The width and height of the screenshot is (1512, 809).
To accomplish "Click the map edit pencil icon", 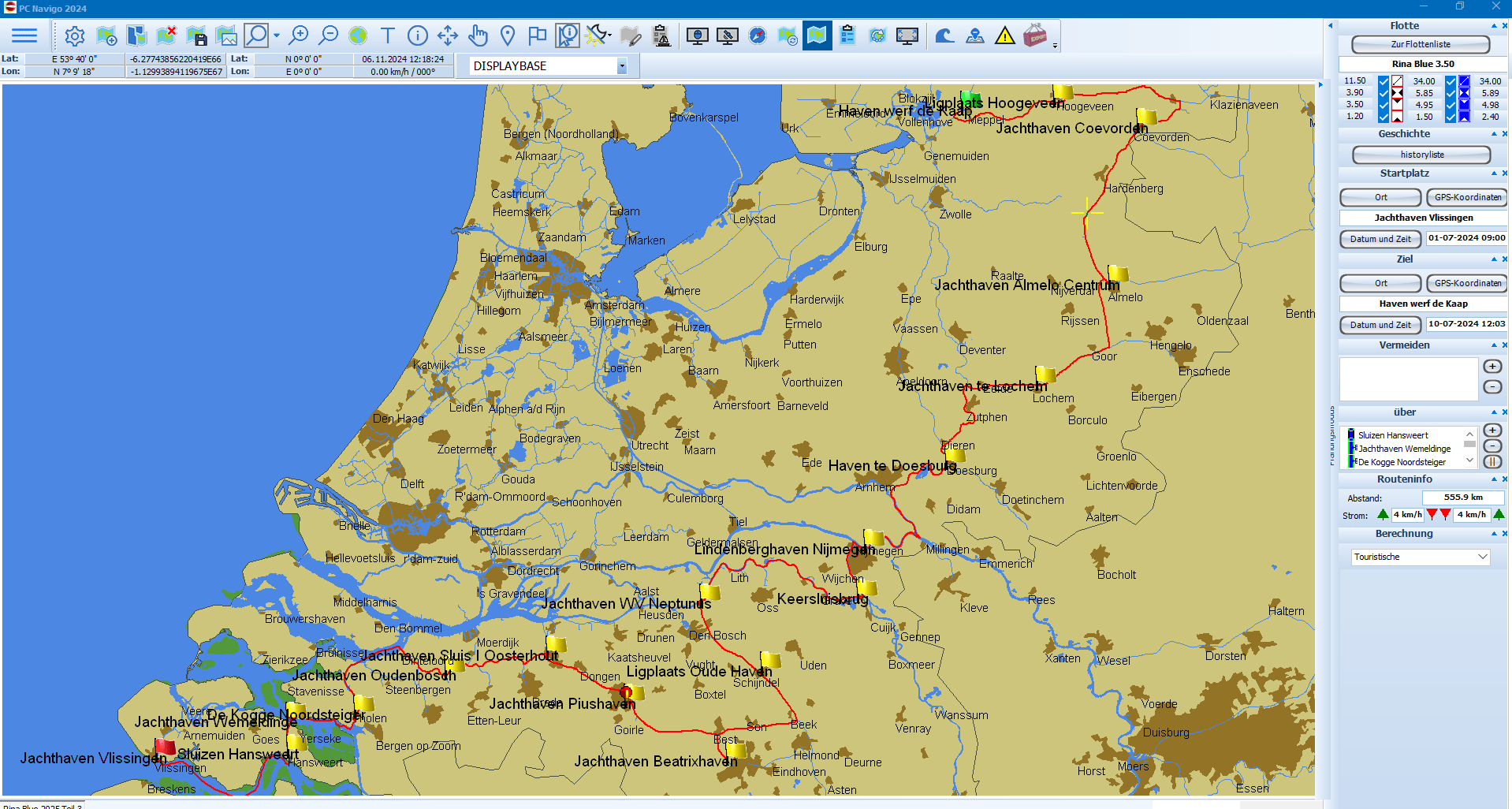I will coord(631,35).
